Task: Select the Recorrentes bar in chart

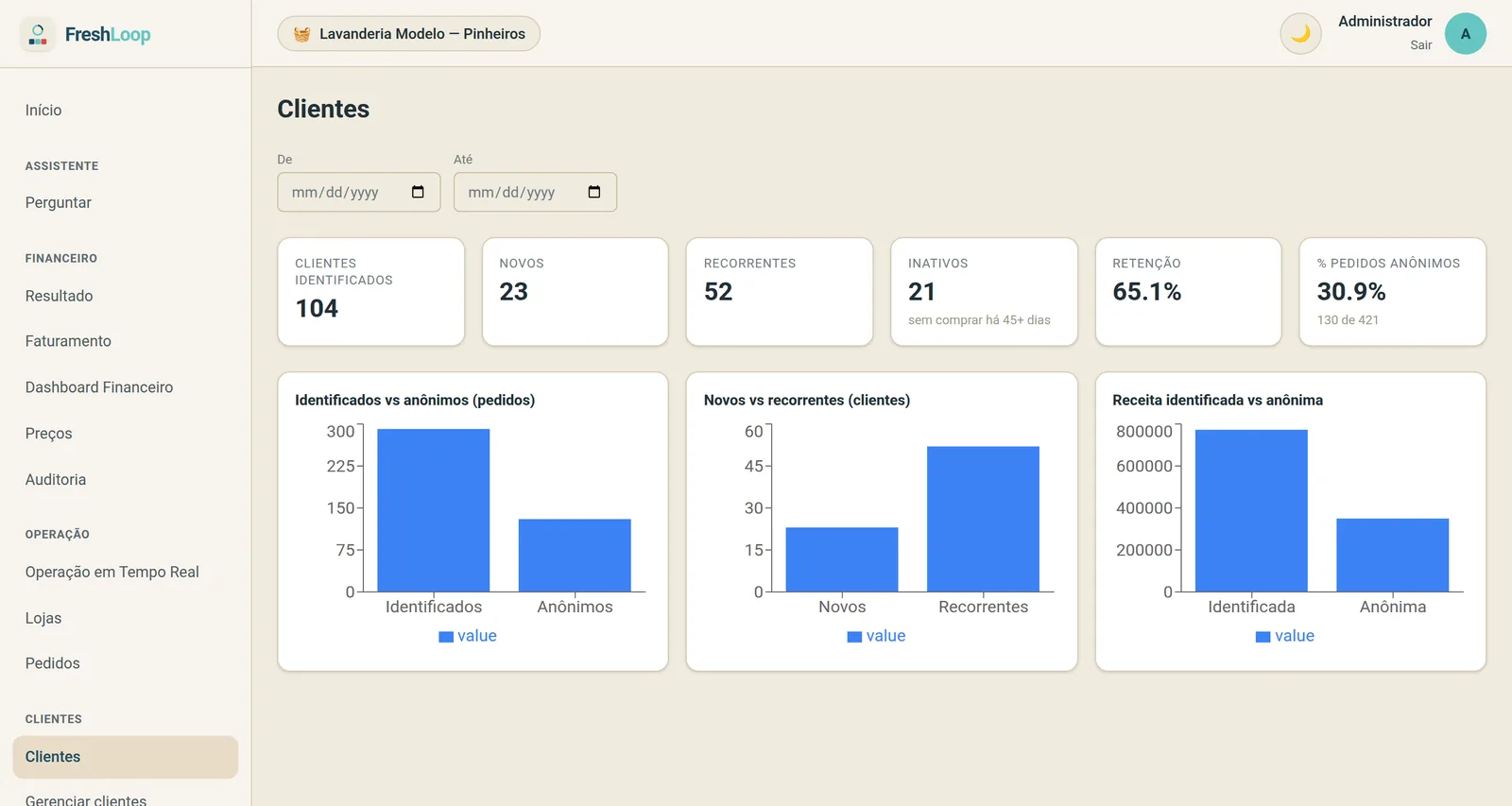Action: click(983, 519)
